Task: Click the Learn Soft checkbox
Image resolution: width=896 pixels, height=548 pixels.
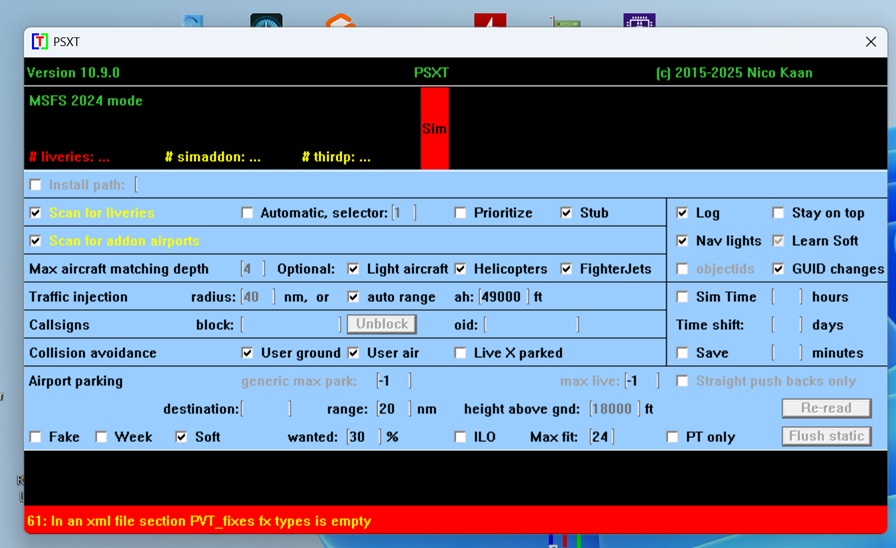Action: [x=778, y=241]
